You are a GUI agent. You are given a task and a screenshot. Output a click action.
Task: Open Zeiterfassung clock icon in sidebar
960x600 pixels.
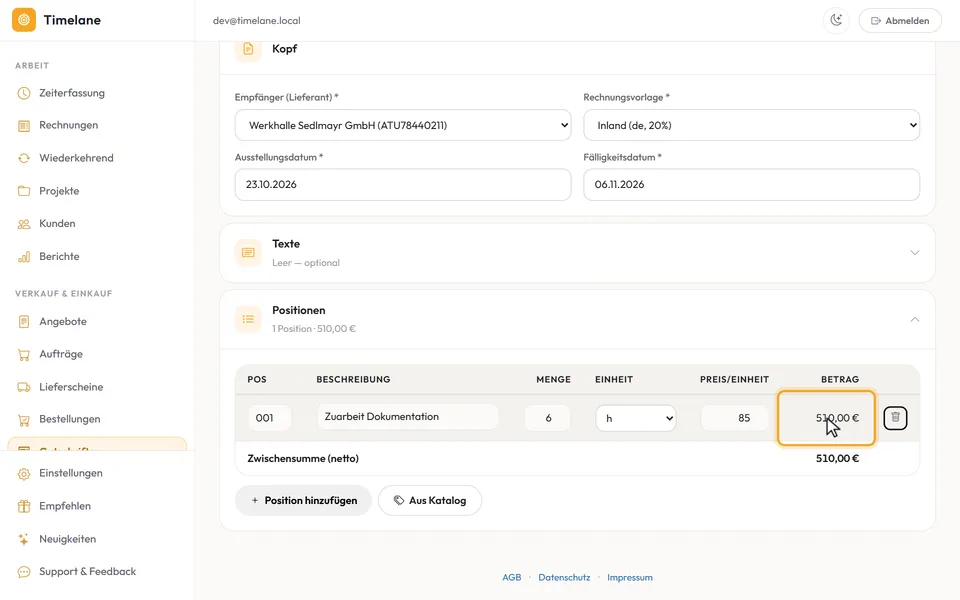coord(24,93)
